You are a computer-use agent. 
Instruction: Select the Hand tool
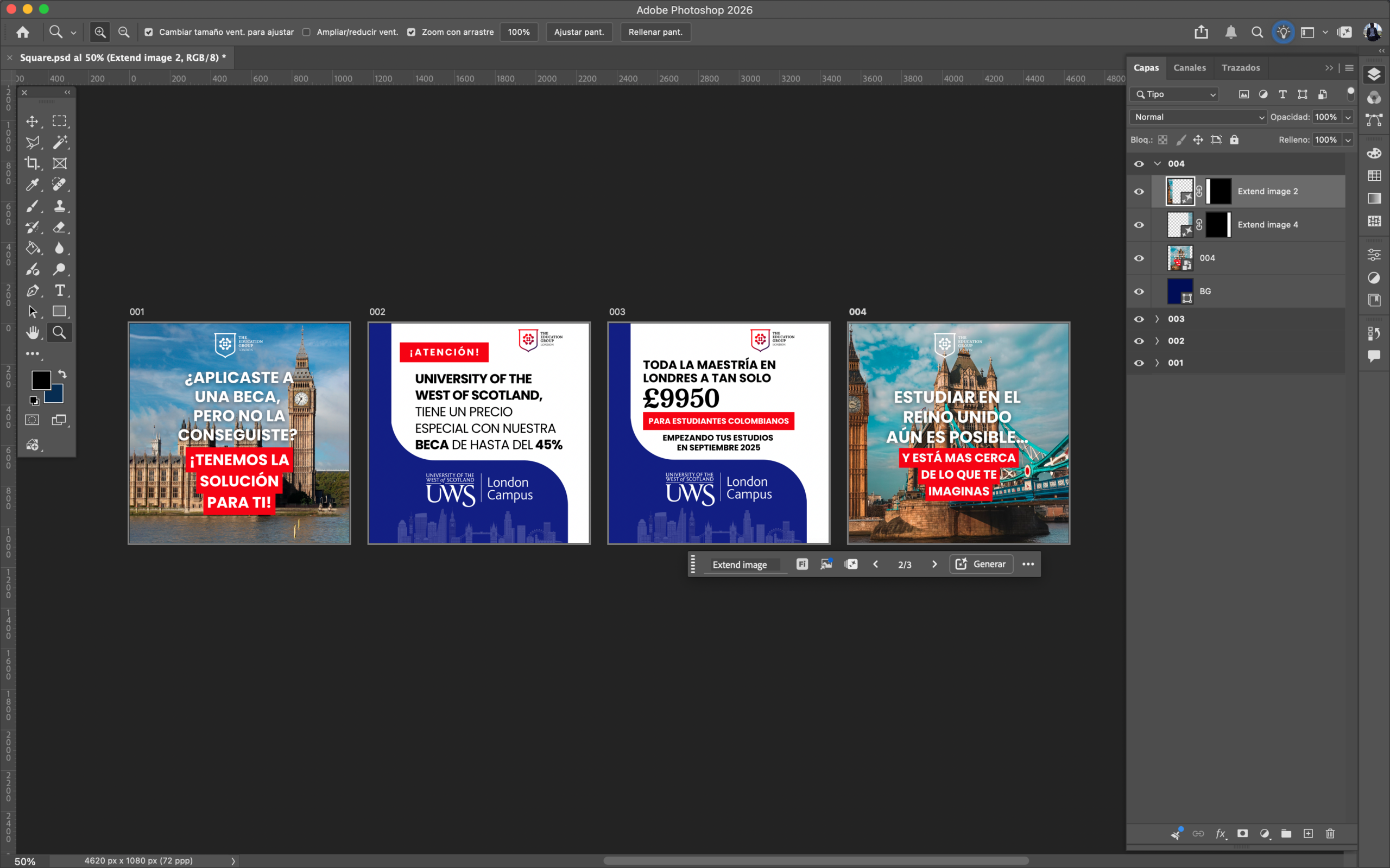(x=32, y=332)
